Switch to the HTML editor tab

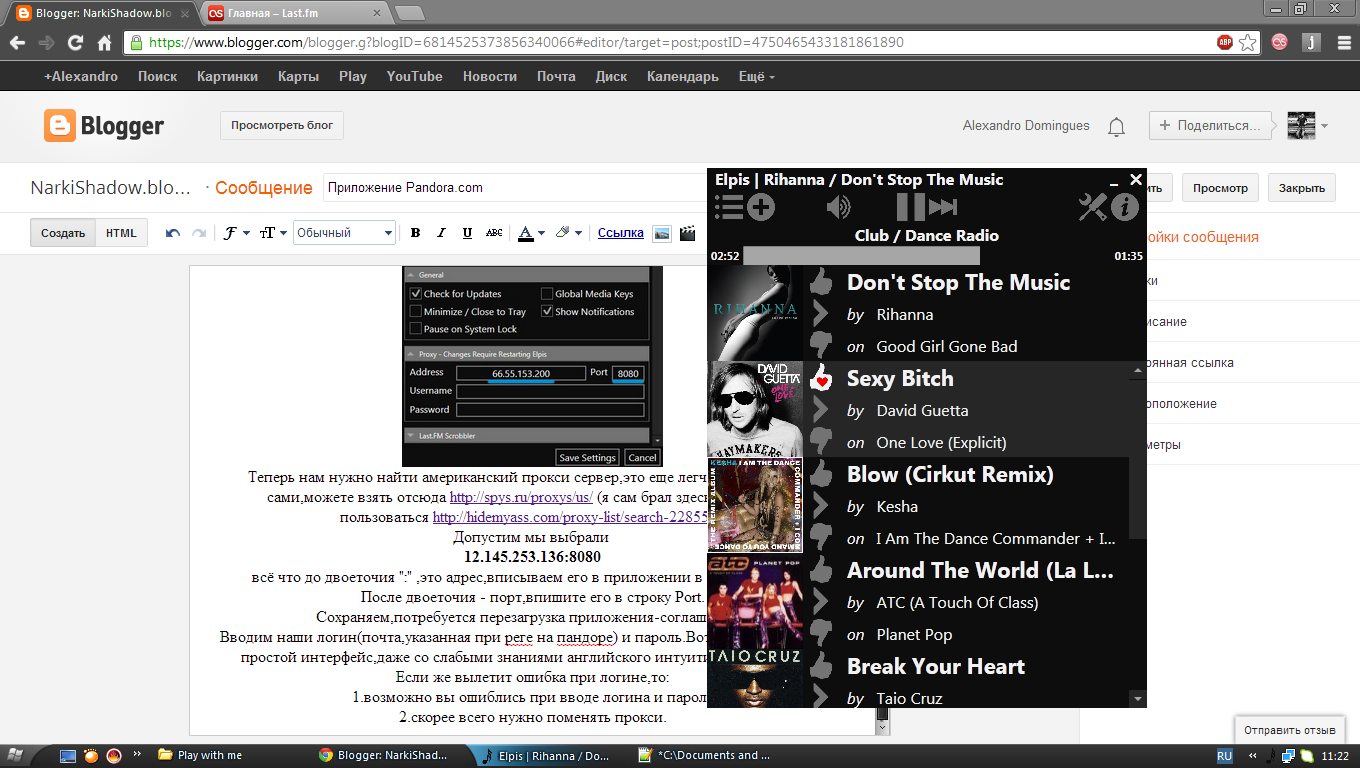(x=121, y=233)
